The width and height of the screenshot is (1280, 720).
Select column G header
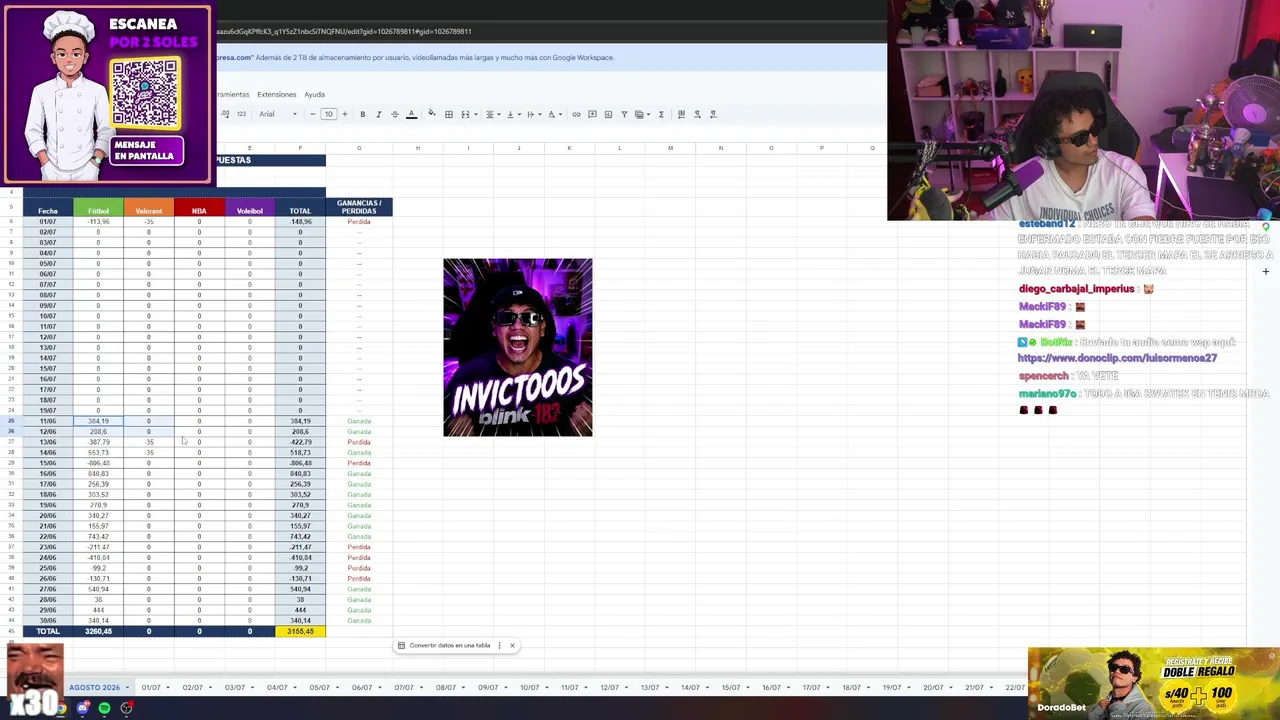(x=359, y=148)
